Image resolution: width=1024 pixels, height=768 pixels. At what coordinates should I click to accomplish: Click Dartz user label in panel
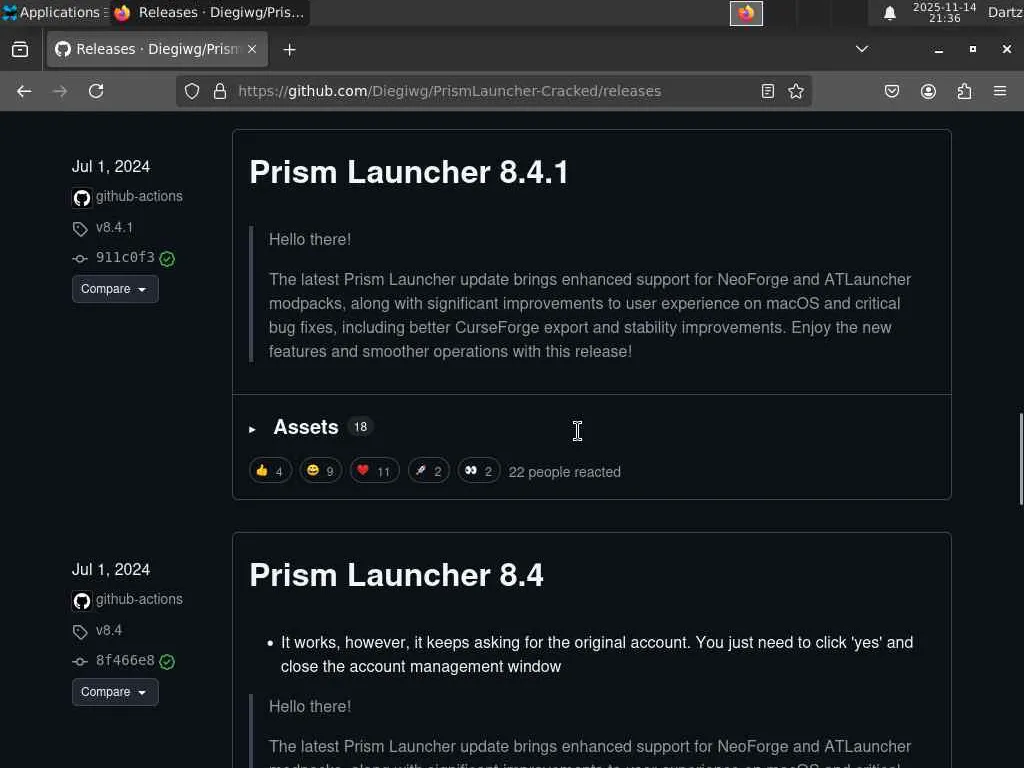(1006, 12)
